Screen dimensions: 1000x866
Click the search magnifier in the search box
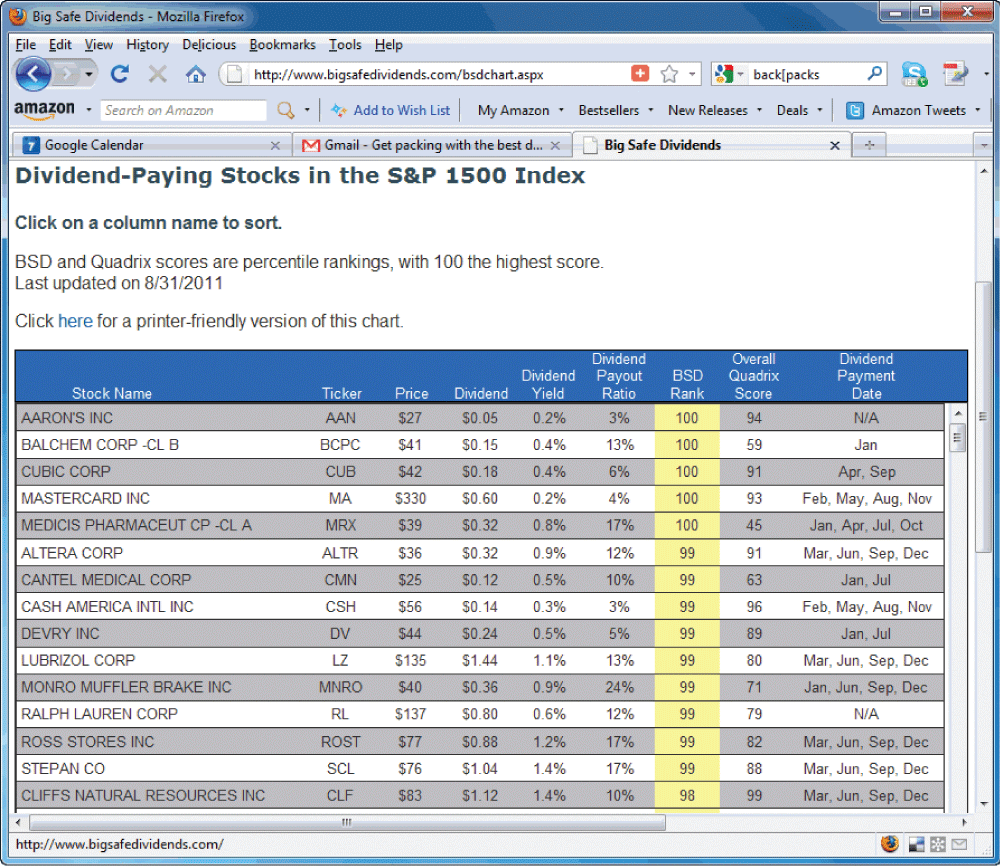[875, 74]
